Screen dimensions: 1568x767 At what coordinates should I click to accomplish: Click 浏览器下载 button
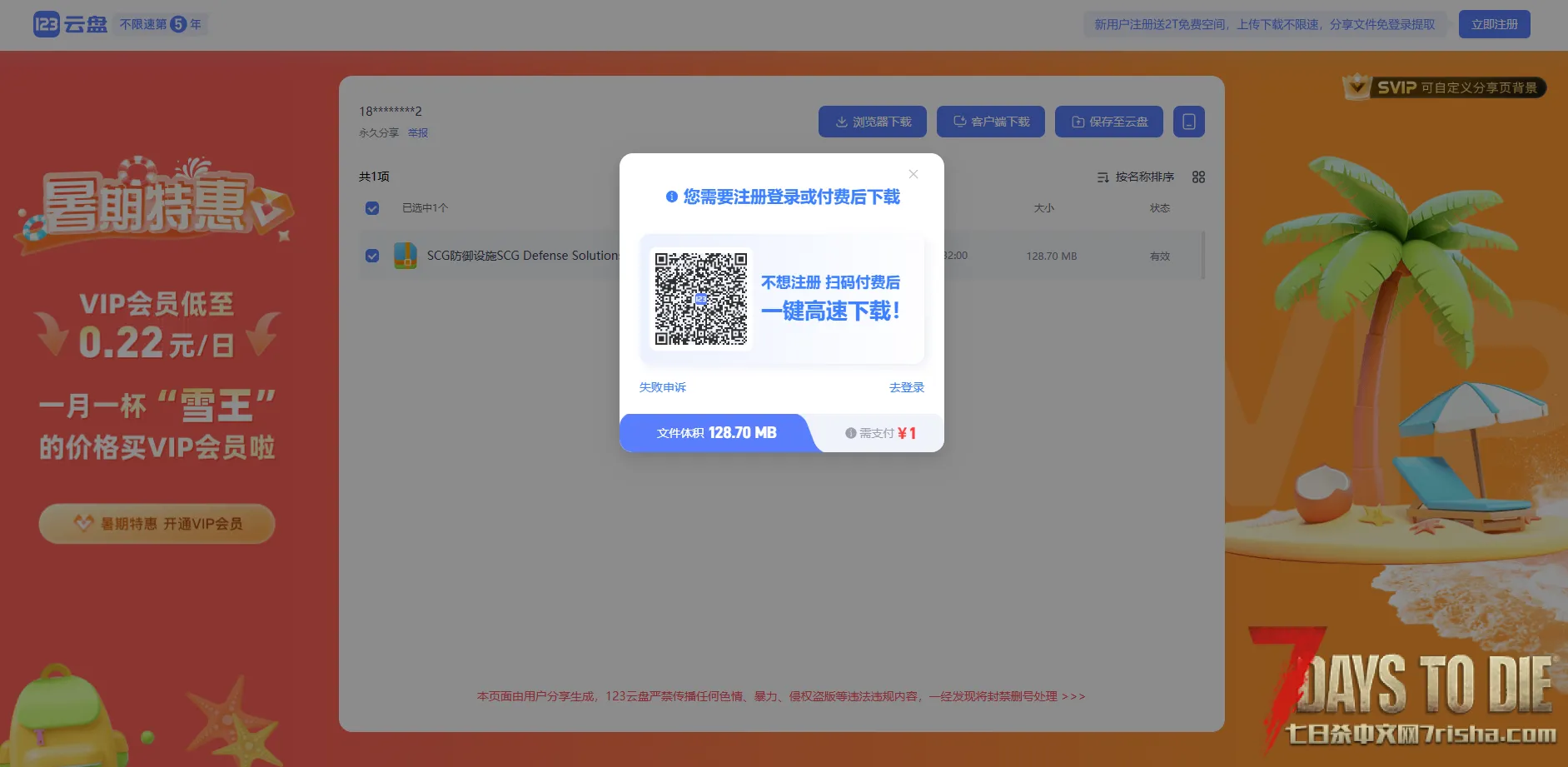coord(873,122)
